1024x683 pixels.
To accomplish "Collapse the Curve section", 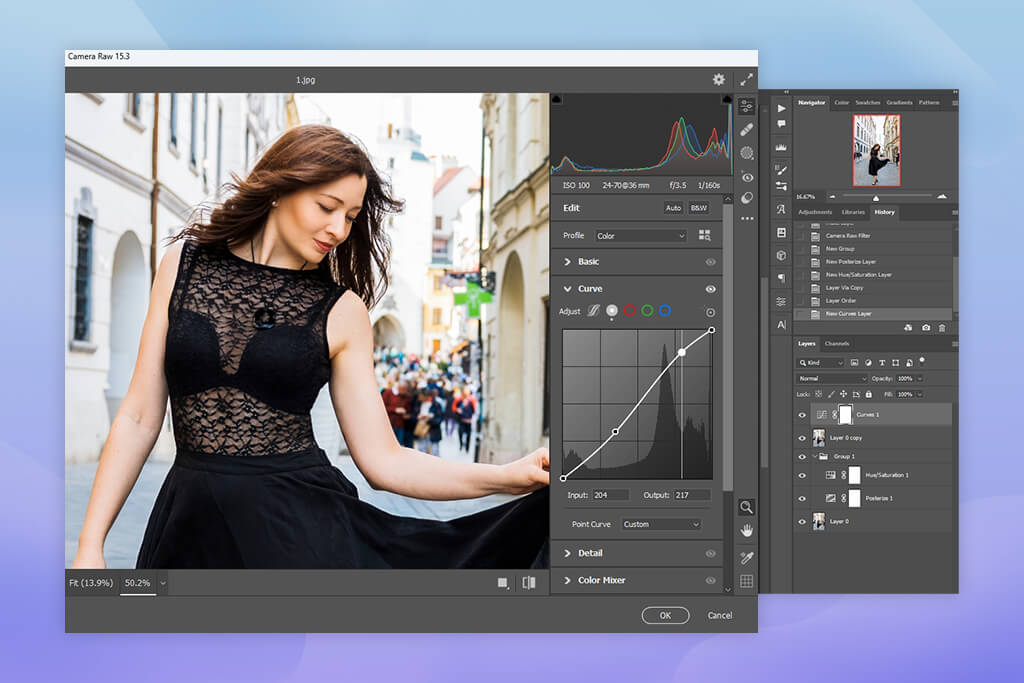I will 568,289.
